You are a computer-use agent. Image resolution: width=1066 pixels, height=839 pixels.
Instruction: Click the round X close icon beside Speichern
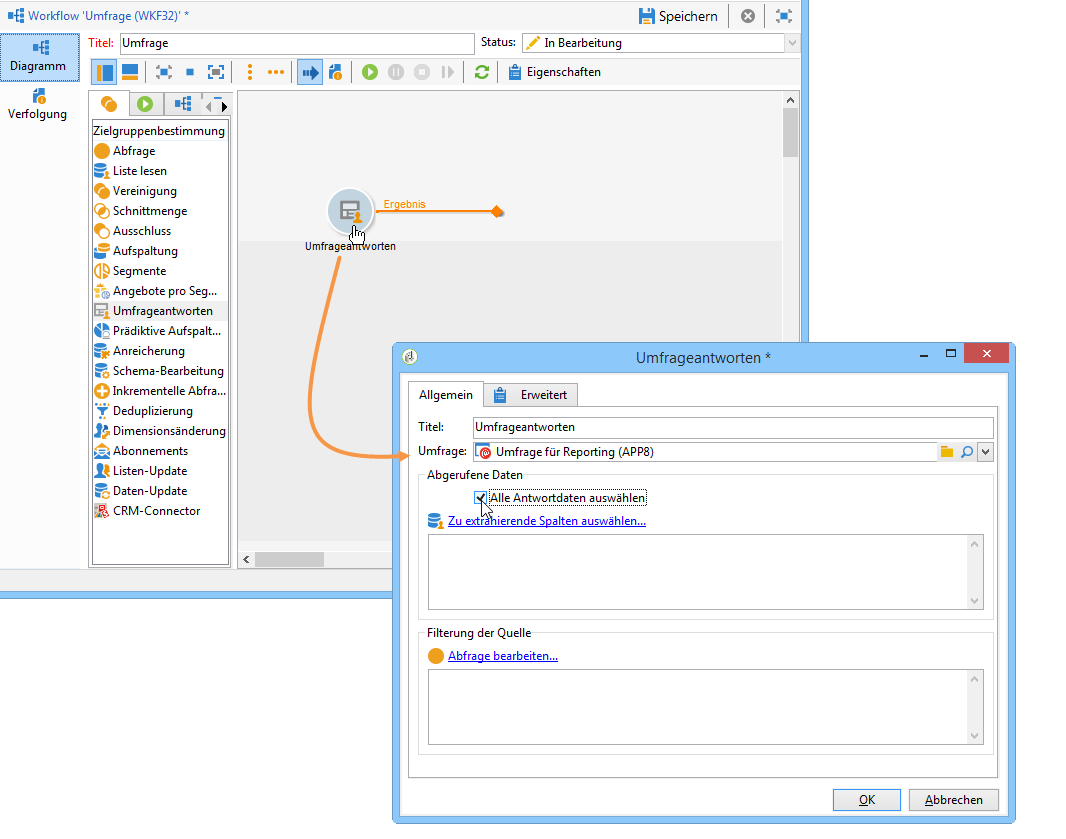click(748, 16)
